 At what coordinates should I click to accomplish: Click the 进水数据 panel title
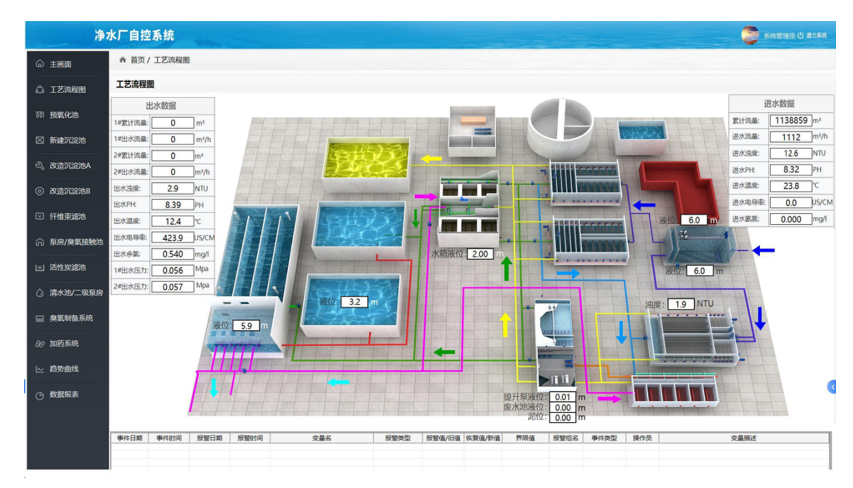tap(779, 103)
